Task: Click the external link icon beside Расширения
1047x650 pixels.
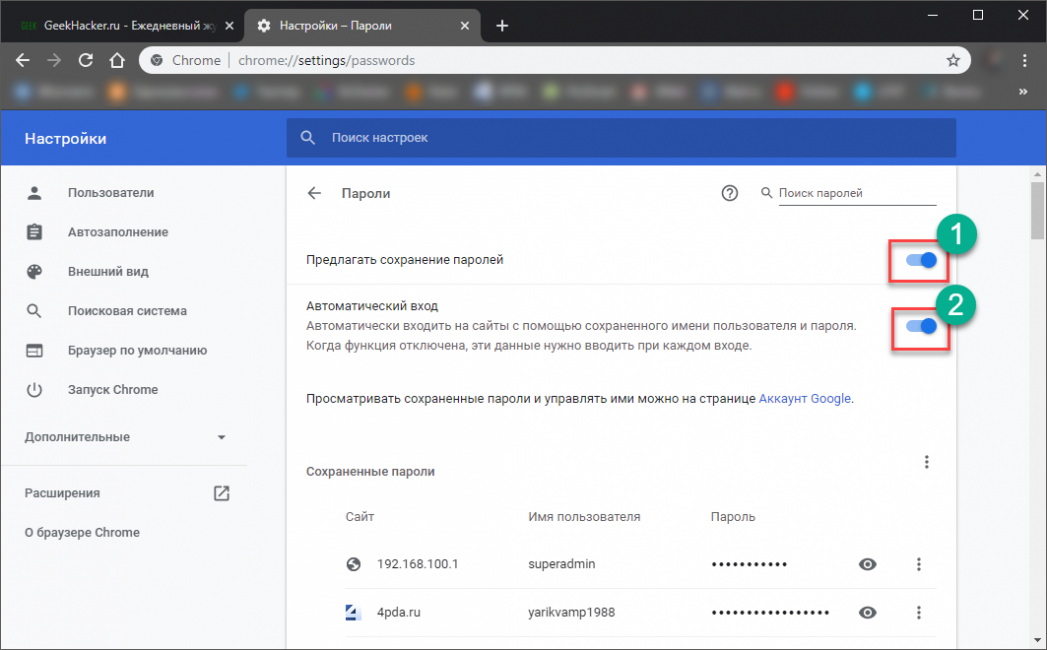Action: [x=221, y=493]
